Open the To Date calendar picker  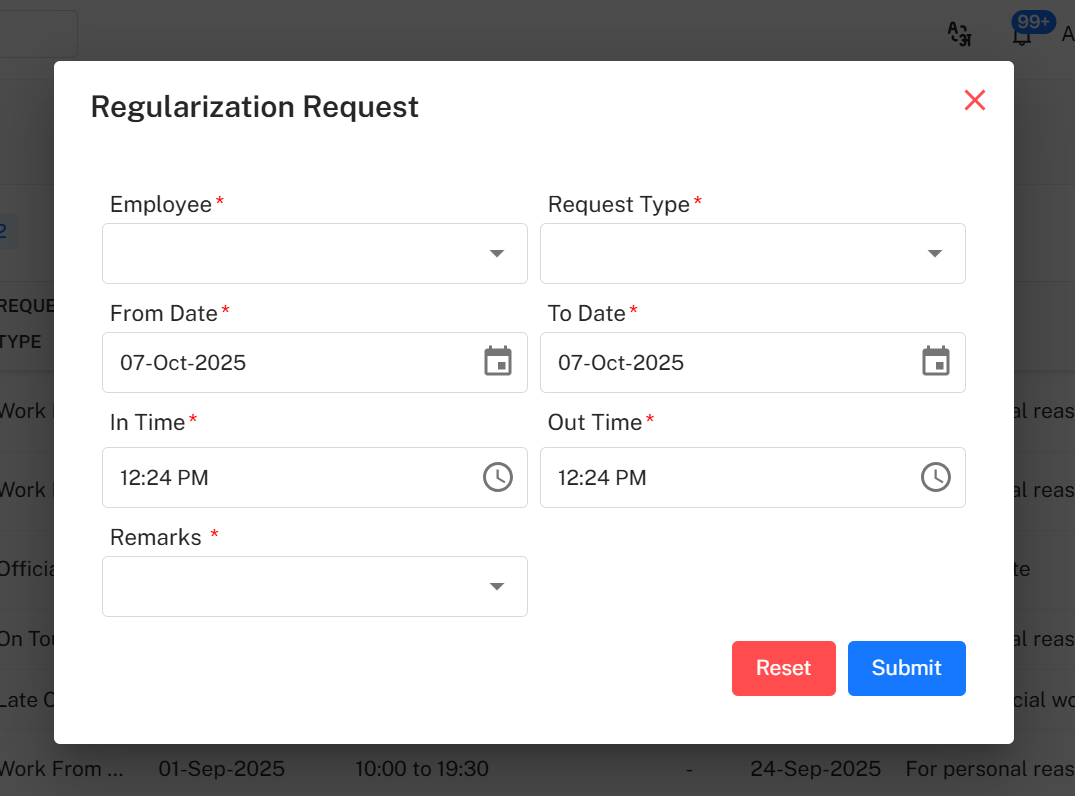click(x=936, y=361)
